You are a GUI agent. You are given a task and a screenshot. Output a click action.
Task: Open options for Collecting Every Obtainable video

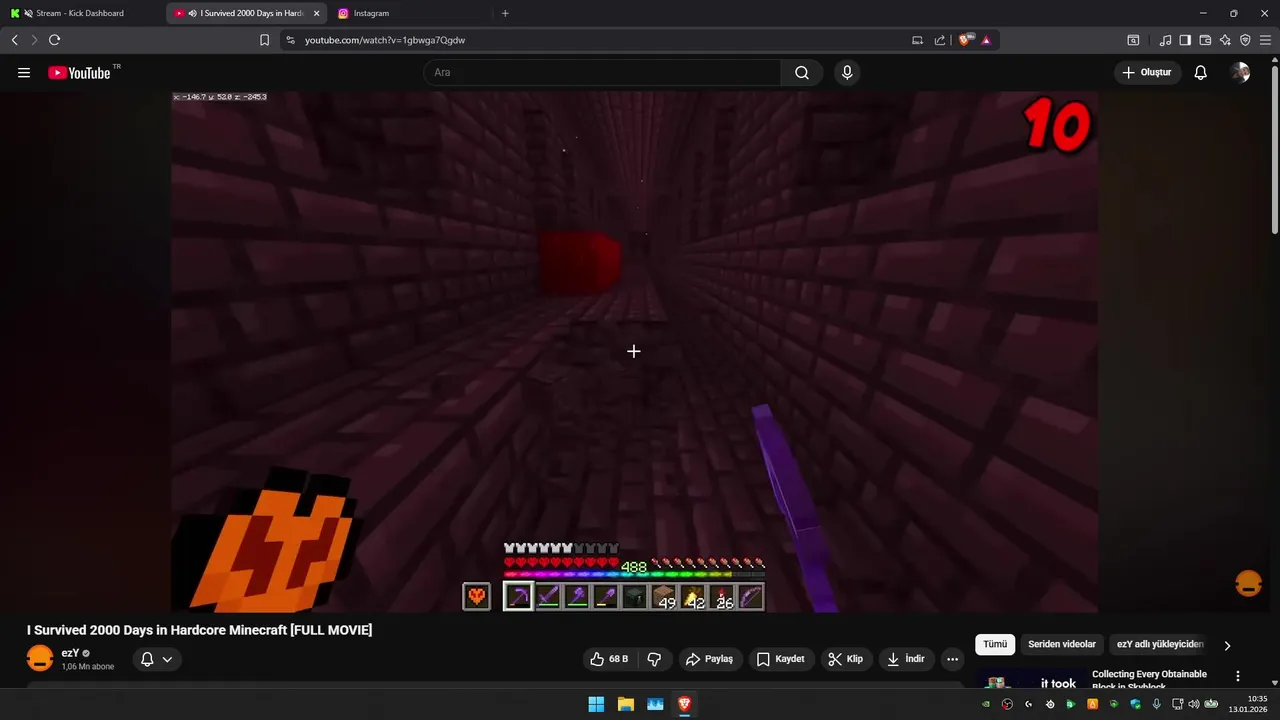[x=1238, y=677]
